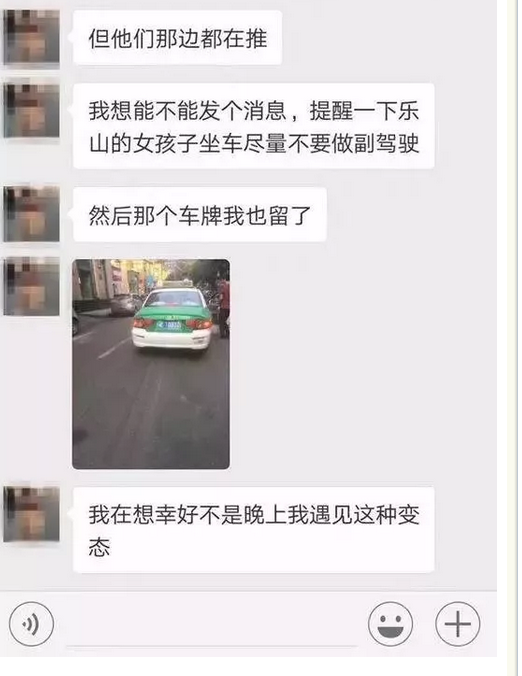Select the 提醒一下乐山的女孩子 message bubble
This screenshot has height=676, width=522.
[x=253, y=126]
